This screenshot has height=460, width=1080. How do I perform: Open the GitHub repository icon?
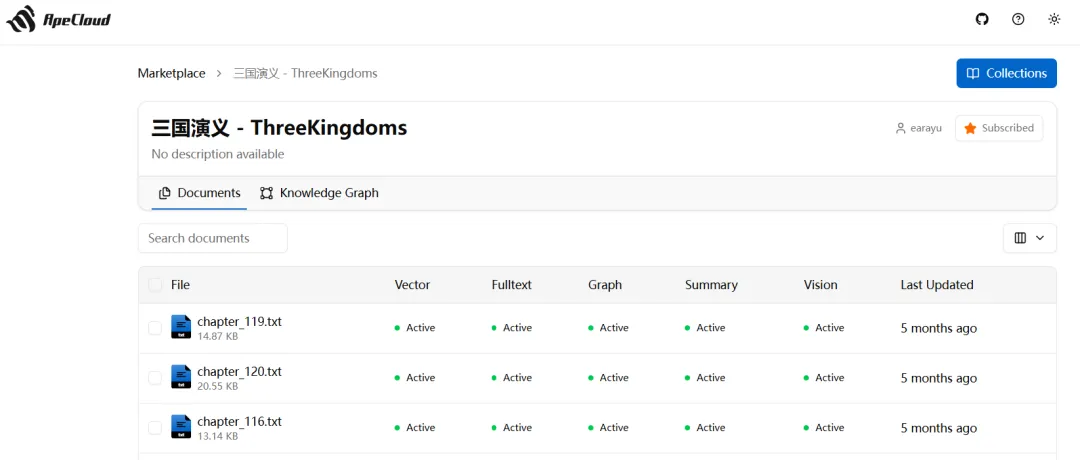coord(982,19)
